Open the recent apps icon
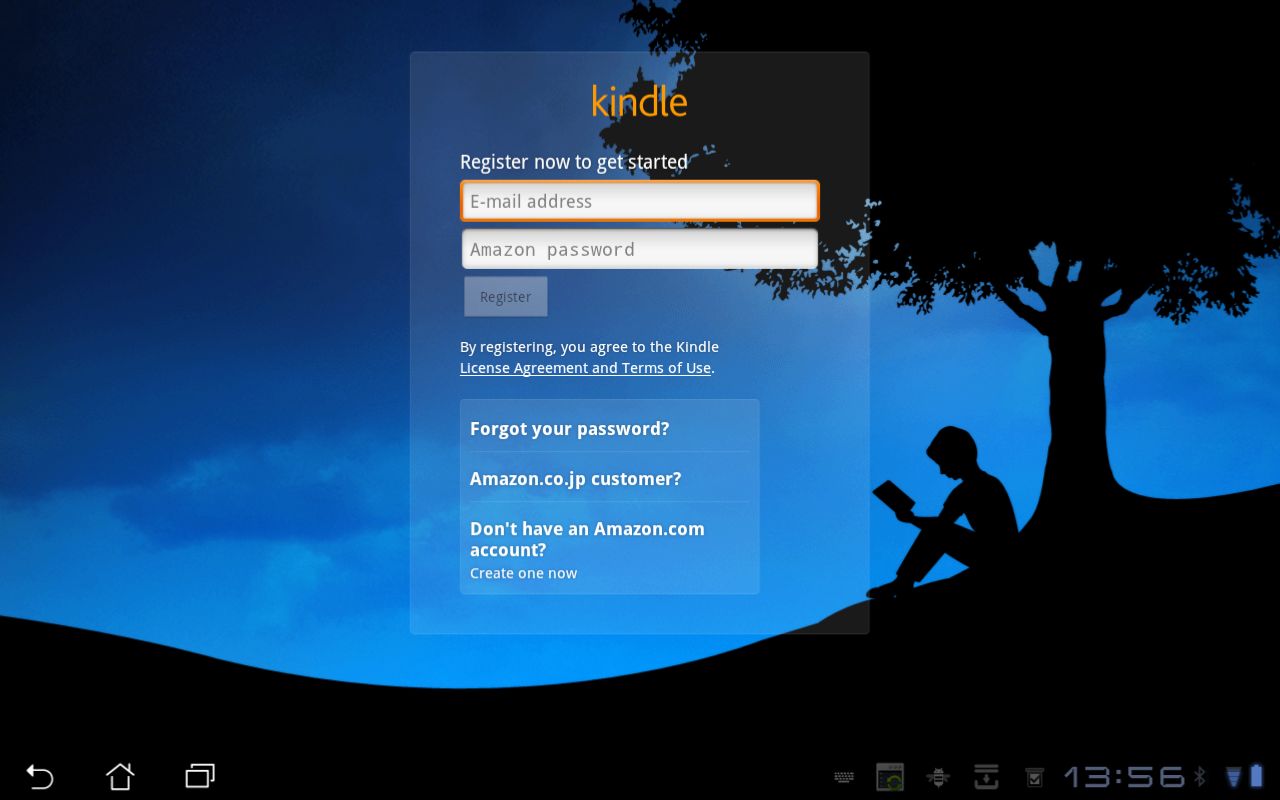 pos(200,776)
